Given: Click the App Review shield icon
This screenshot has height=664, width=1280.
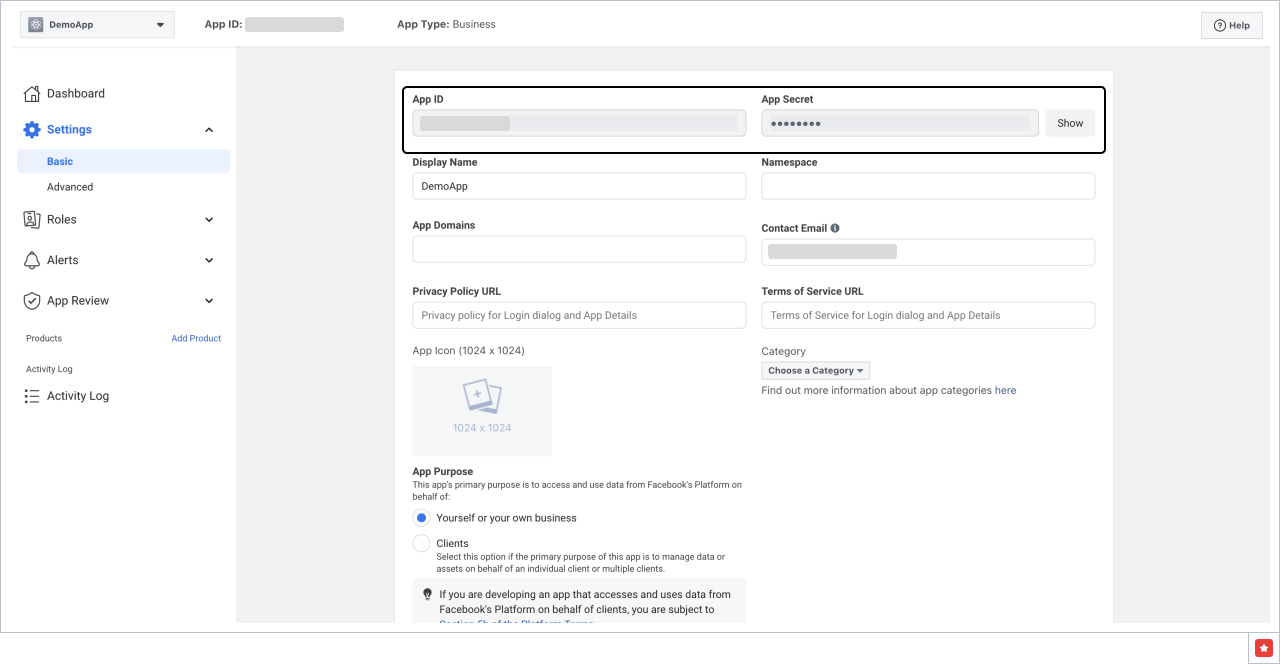Looking at the screenshot, I should [31, 300].
